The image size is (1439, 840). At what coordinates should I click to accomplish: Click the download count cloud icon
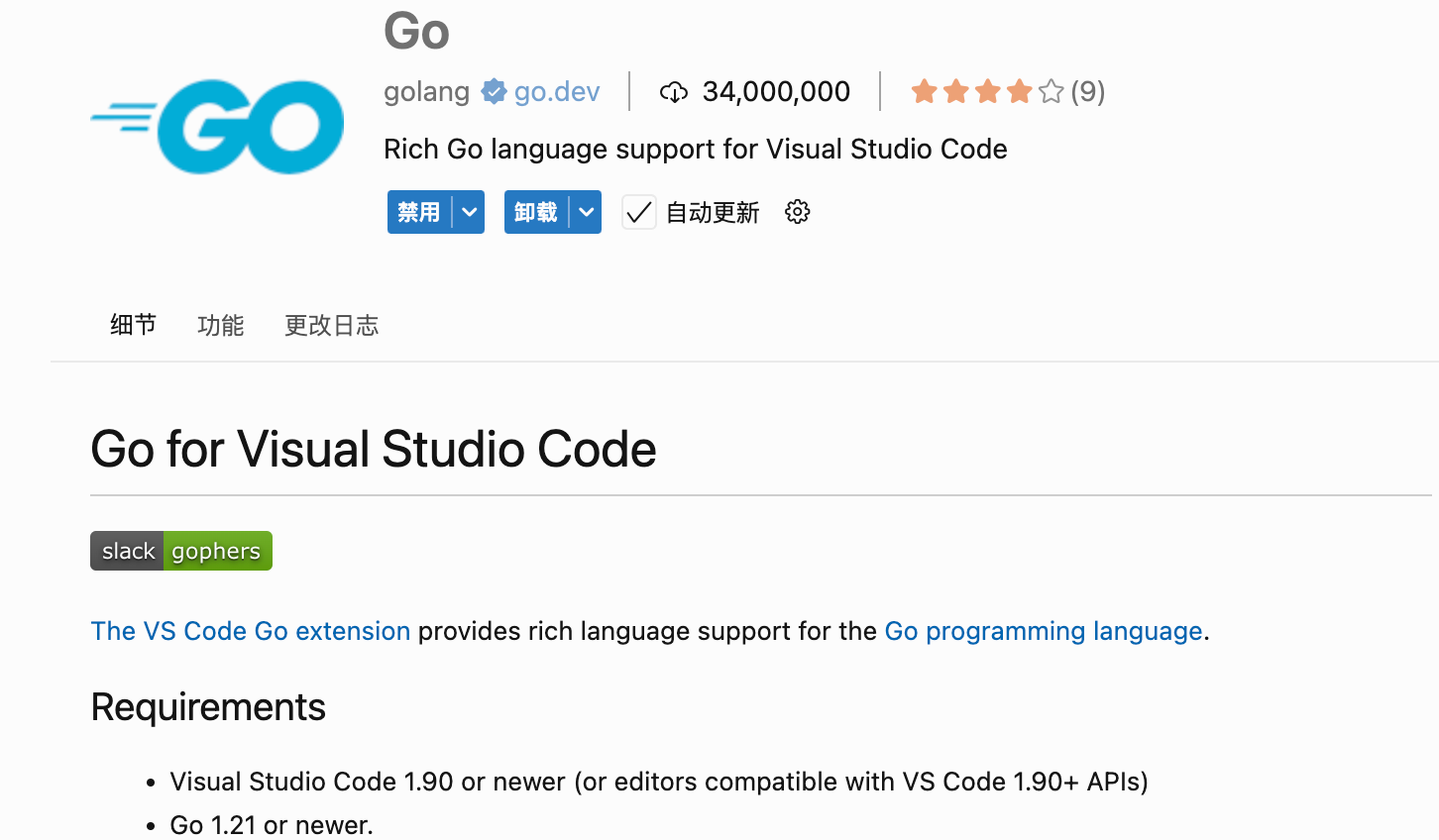point(674,92)
